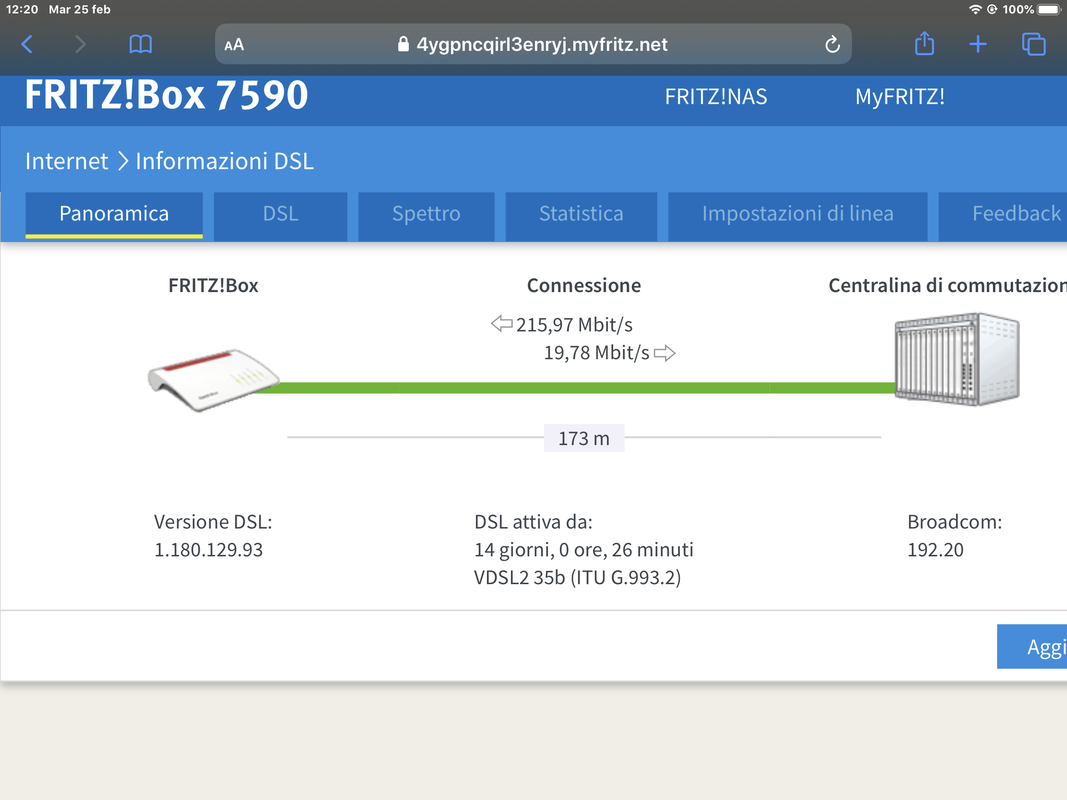Image resolution: width=1067 pixels, height=800 pixels.
Task: Tap the Wi-Fi status icon
Action: [975, 10]
